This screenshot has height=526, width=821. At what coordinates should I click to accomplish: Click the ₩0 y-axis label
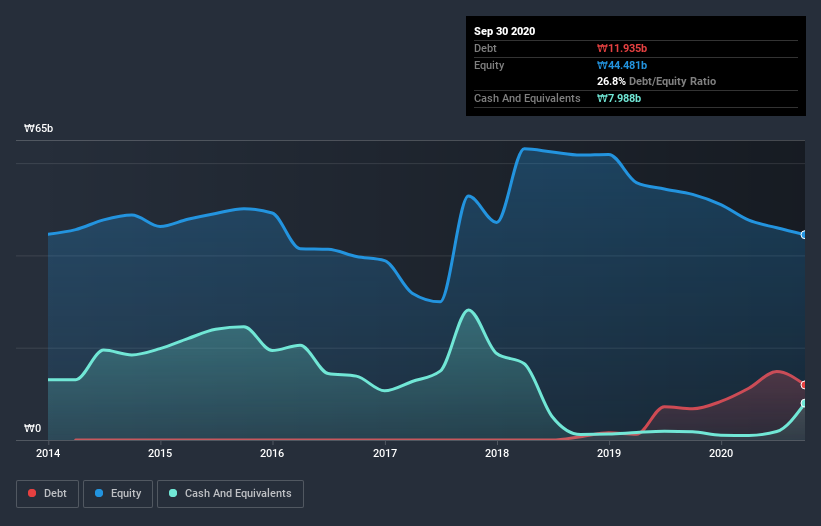[x=32, y=428]
